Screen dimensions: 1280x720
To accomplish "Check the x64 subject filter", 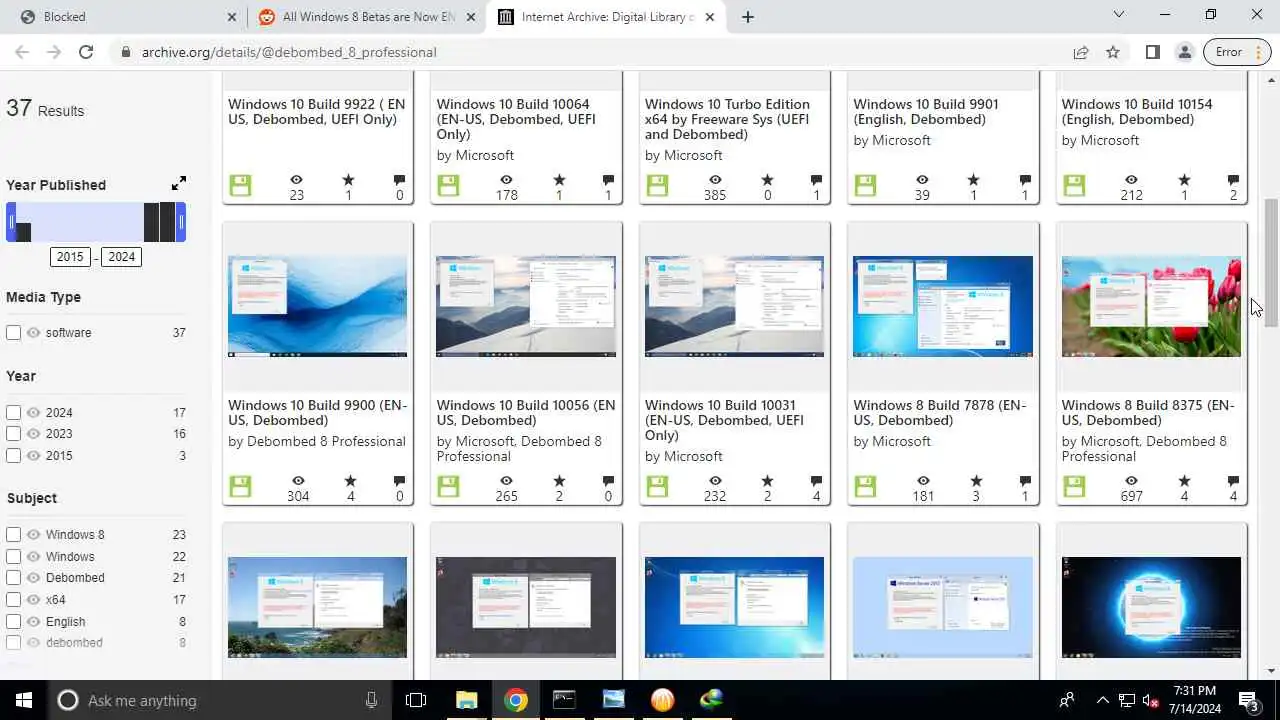I will pyautogui.click(x=14, y=600).
